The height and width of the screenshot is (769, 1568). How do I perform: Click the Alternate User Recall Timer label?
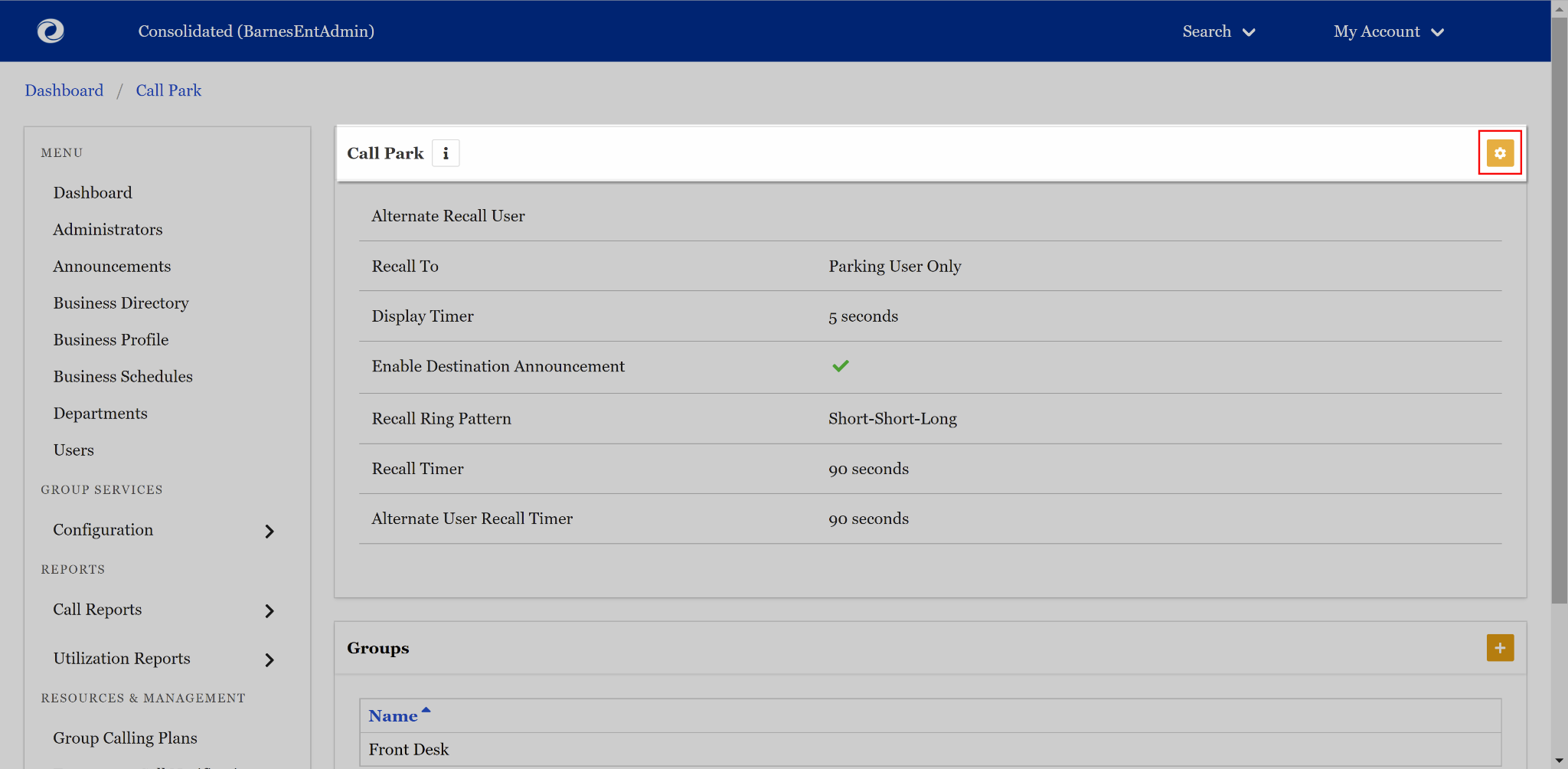tap(472, 519)
